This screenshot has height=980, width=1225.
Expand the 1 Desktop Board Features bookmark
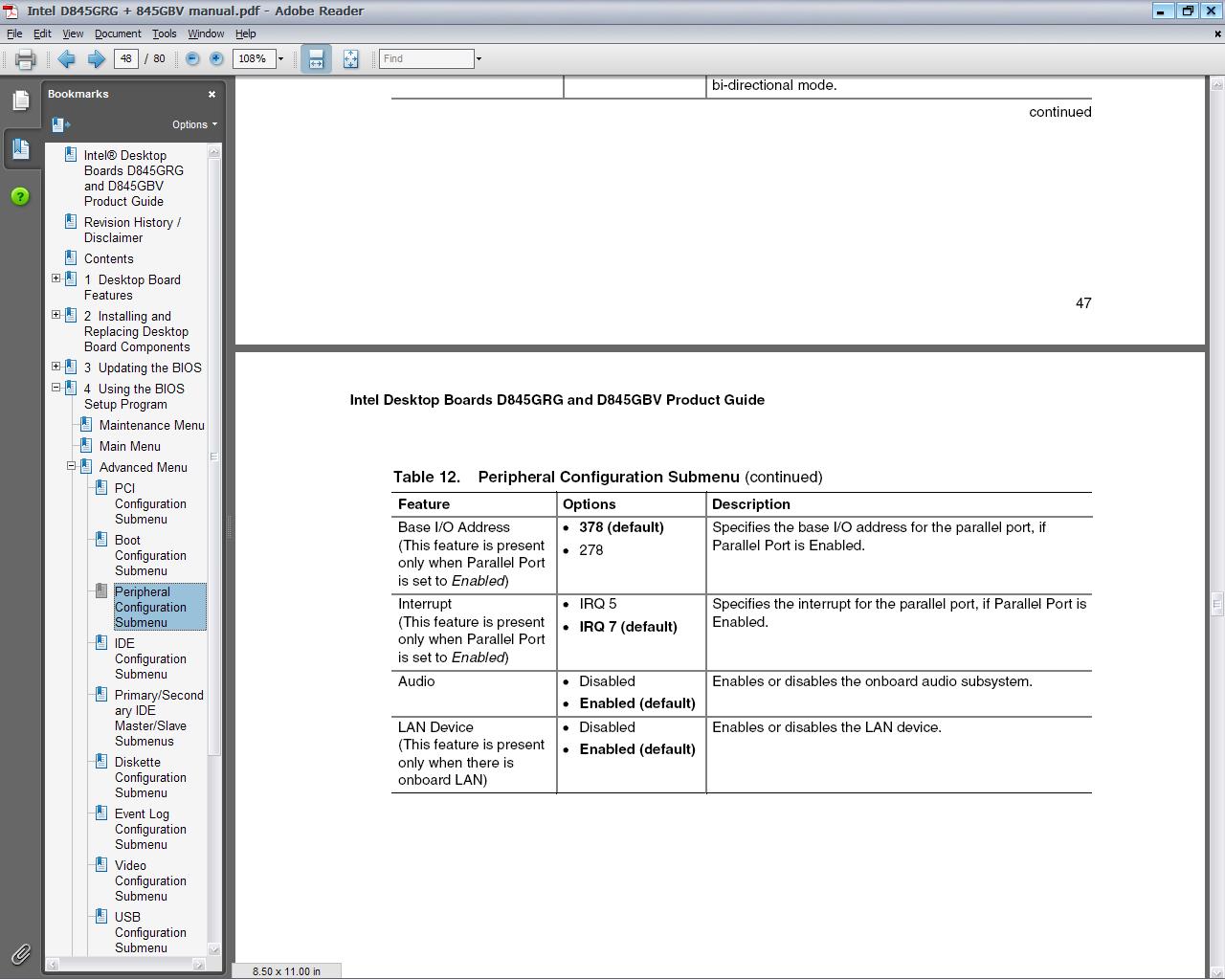pyautogui.click(x=56, y=278)
